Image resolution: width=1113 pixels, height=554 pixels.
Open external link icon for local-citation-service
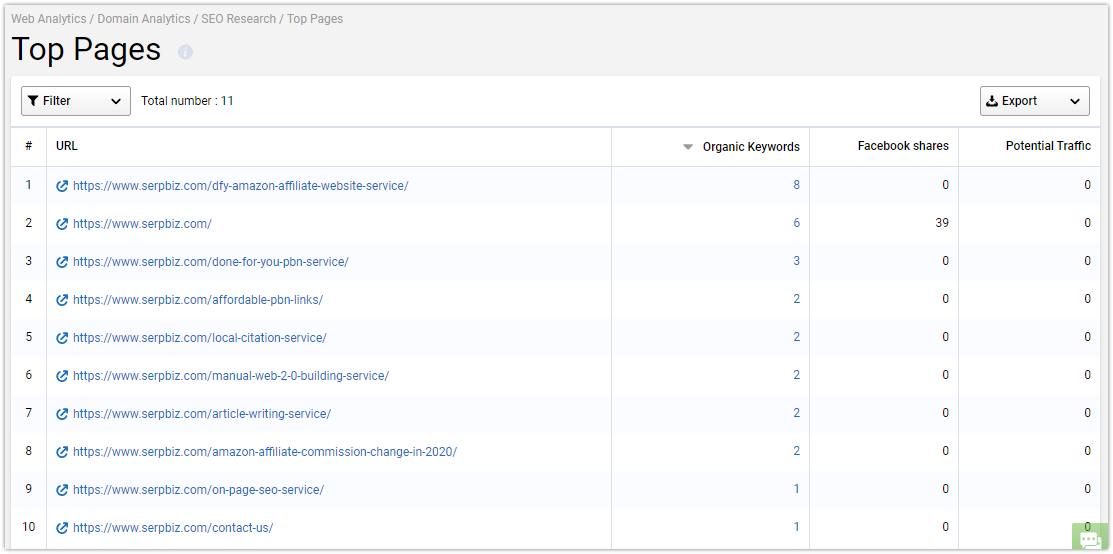click(62, 338)
